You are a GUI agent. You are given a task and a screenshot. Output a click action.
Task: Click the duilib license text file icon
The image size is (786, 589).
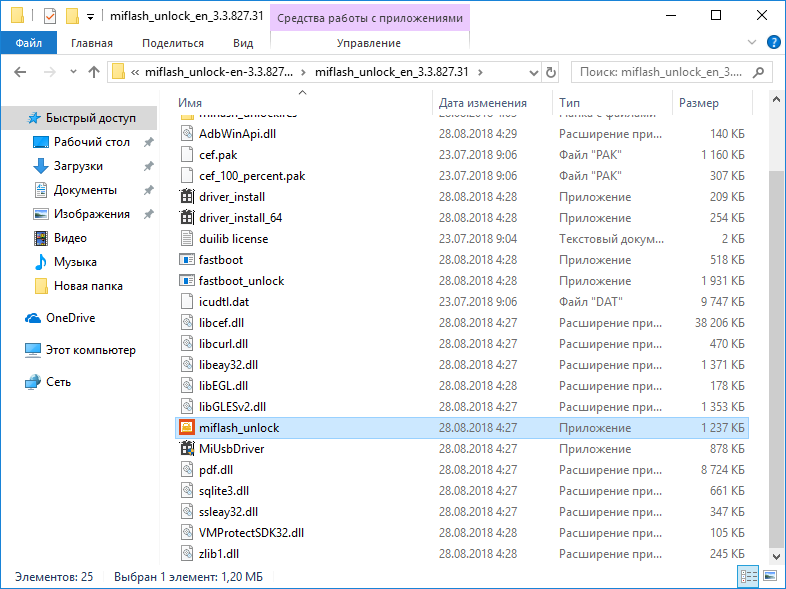(x=186, y=239)
